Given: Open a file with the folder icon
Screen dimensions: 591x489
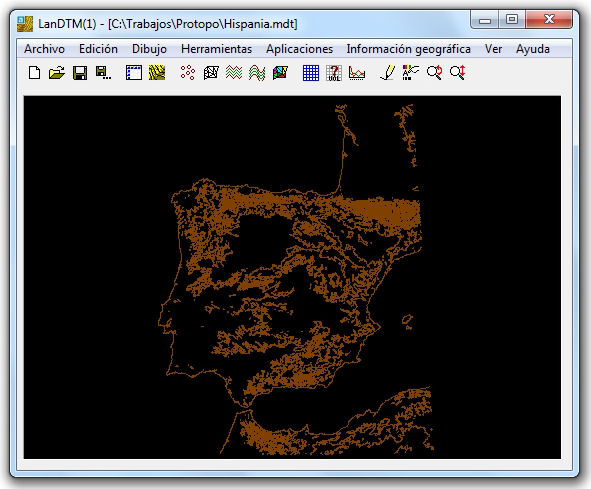Looking at the screenshot, I should [57, 72].
